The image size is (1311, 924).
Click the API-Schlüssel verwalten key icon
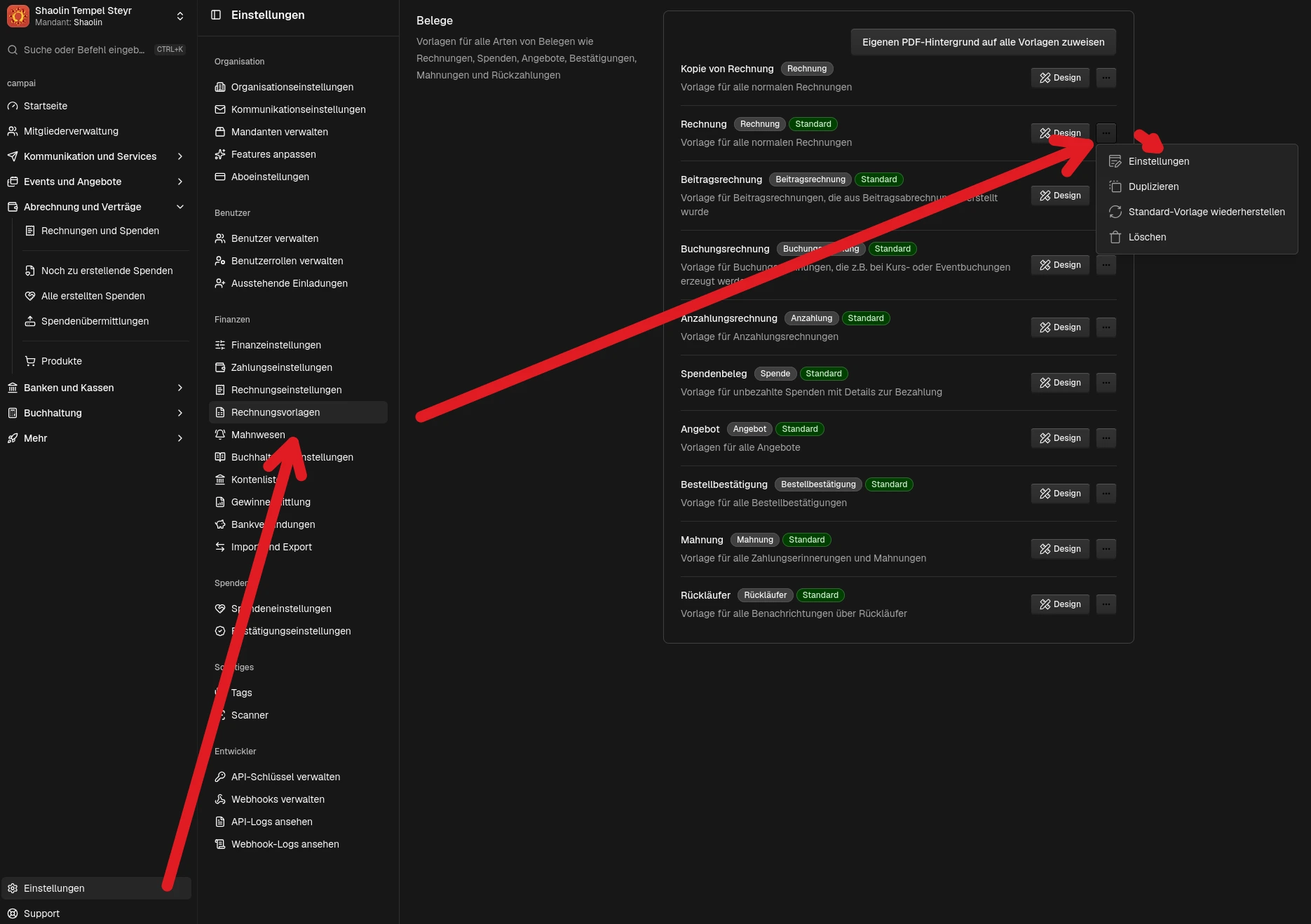(220, 777)
